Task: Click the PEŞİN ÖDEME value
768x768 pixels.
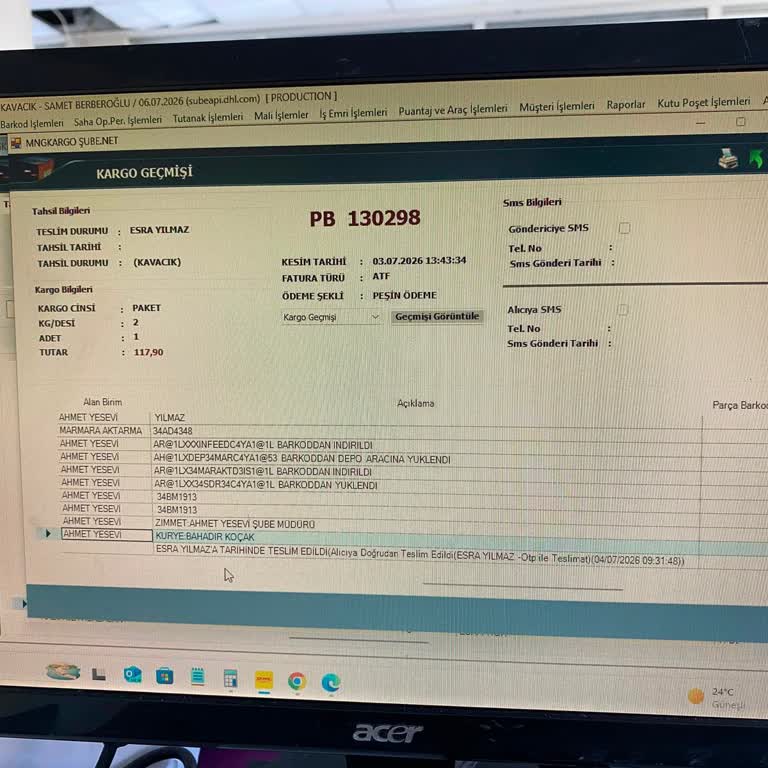Action: pos(405,295)
